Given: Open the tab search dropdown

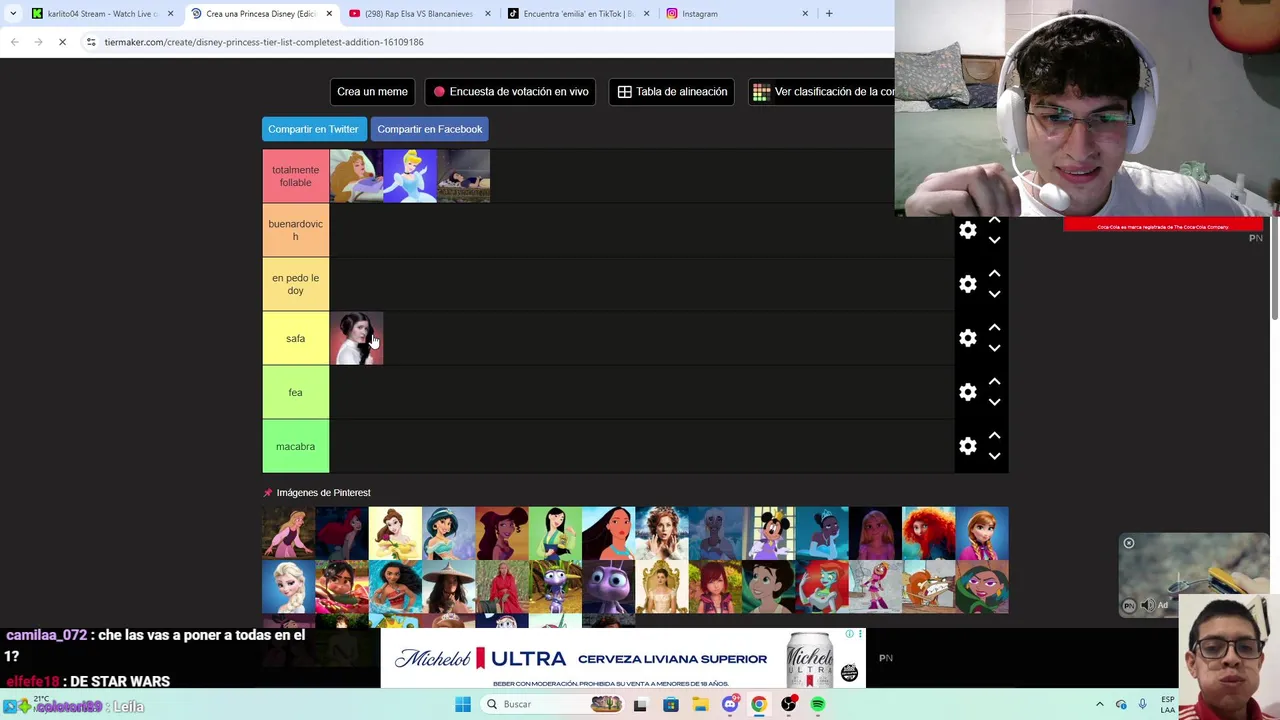Looking at the screenshot, I should 12,14.
